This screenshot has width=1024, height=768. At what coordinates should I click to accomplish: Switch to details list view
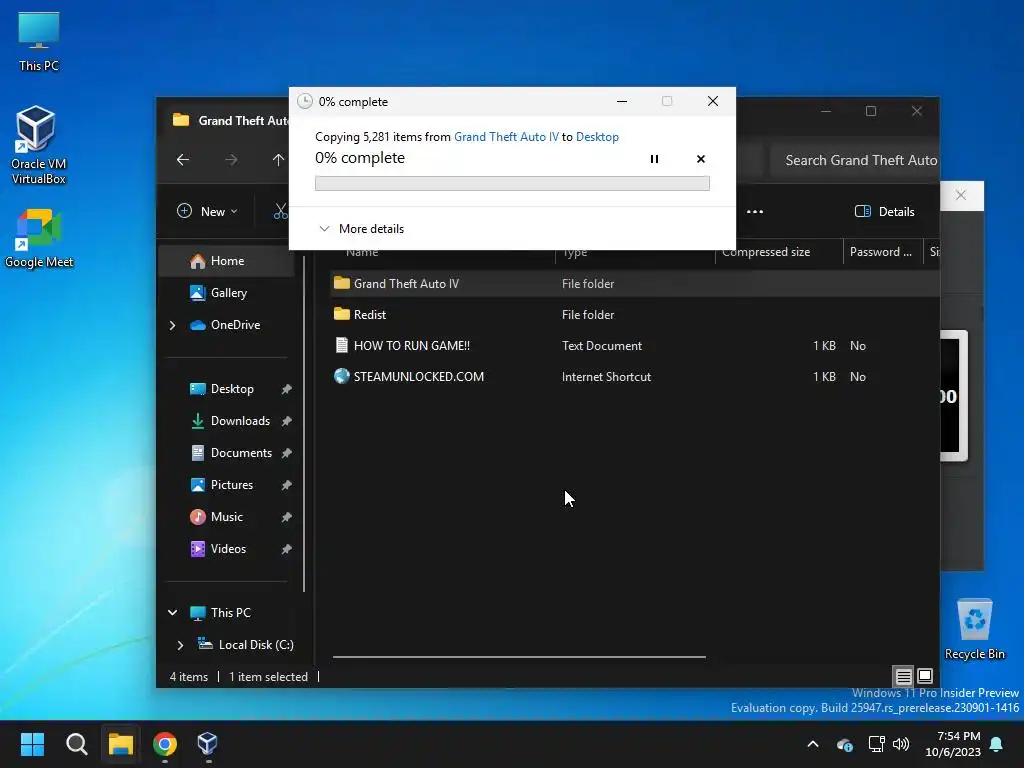903,676
